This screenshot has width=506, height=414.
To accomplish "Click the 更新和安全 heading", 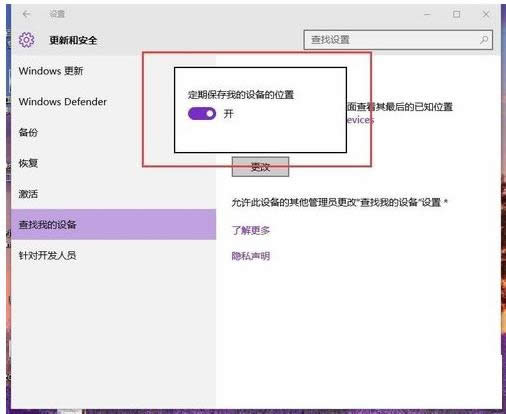I will click(73, 40).
